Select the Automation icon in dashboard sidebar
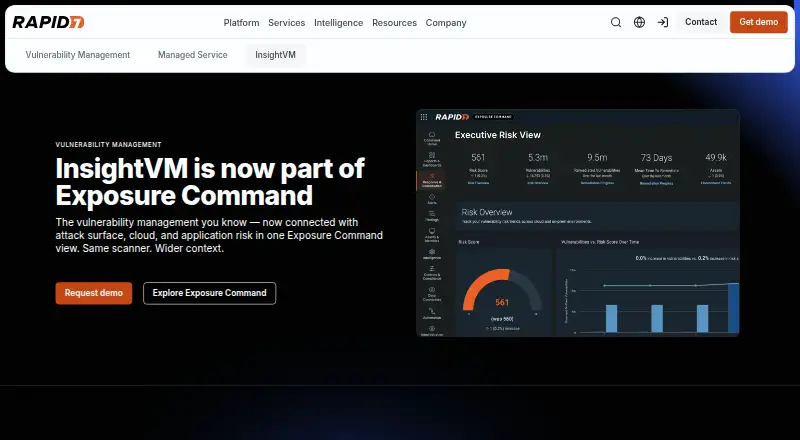 tap(432, 313)
